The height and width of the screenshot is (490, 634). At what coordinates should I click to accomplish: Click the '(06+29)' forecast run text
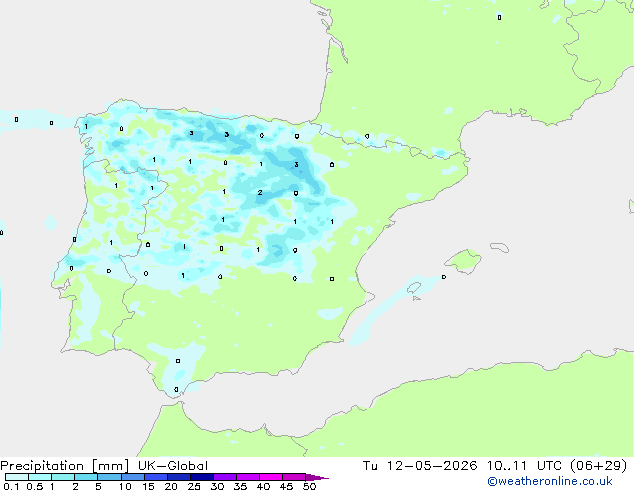pyautogui.click(x=598, y=466)
